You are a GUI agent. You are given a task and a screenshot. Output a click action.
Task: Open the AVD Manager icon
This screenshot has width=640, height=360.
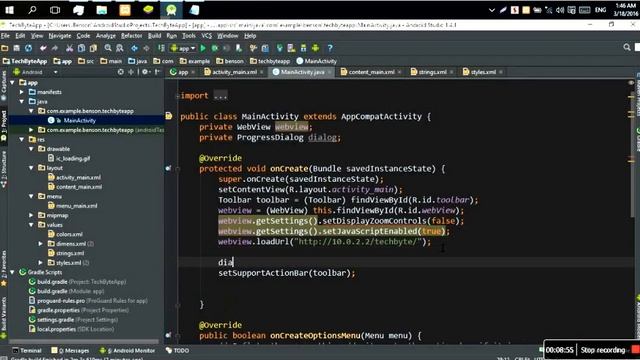[x=291, y=48]
